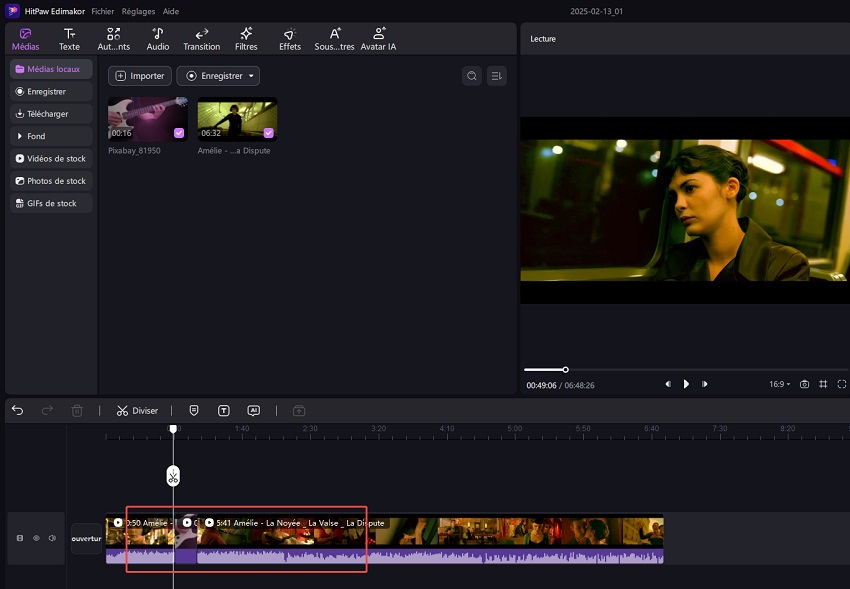This screenshot has width=850, height=589.
Task: Click the media search icon
Action: click(x=472, y=76)
